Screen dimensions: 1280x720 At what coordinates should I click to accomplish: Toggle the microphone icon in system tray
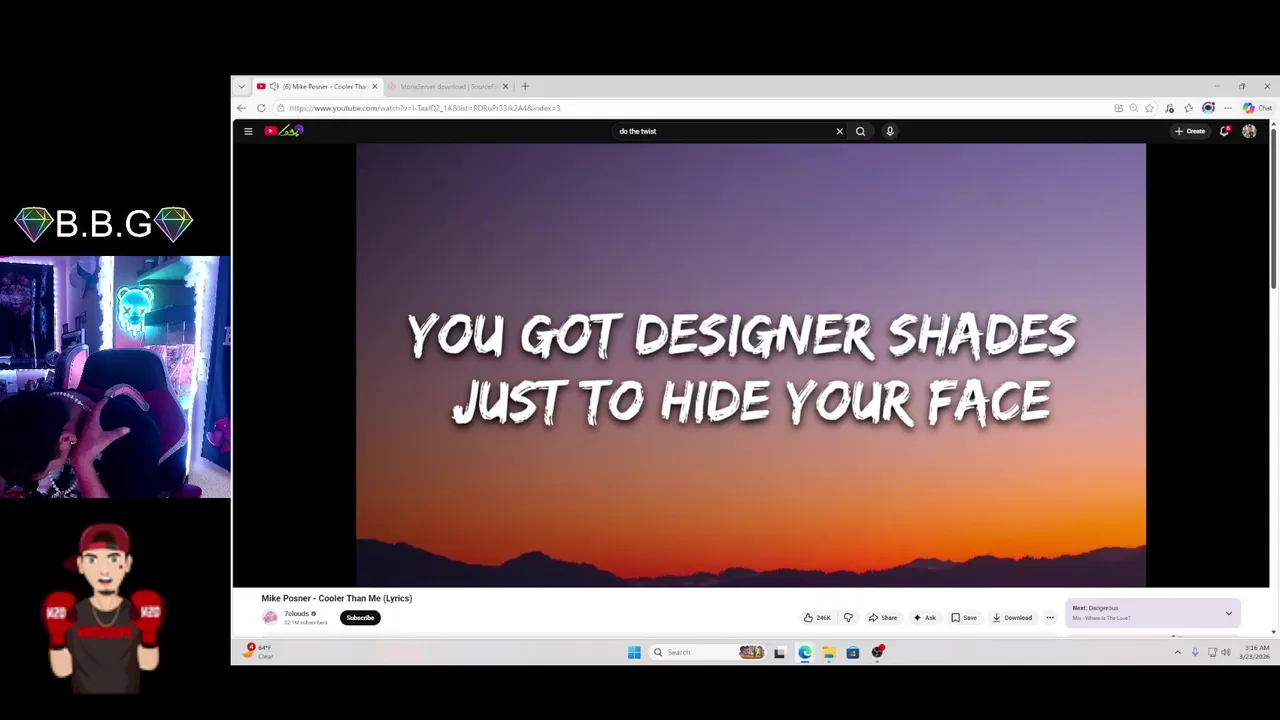coord(1195,652)
